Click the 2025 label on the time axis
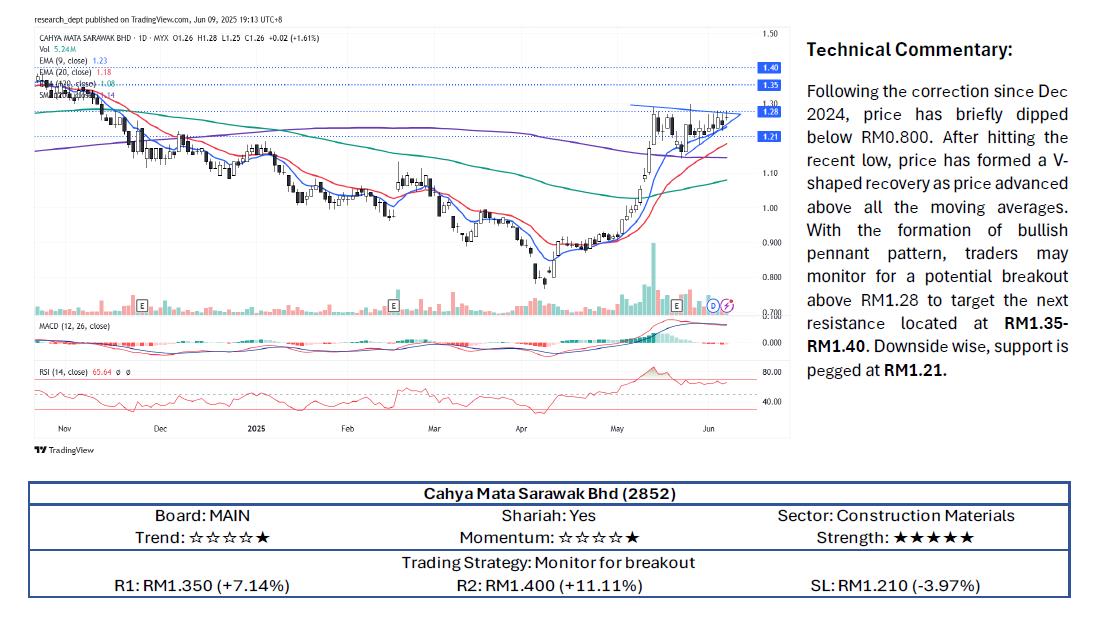1114x624 pixels. pos(256,429)
